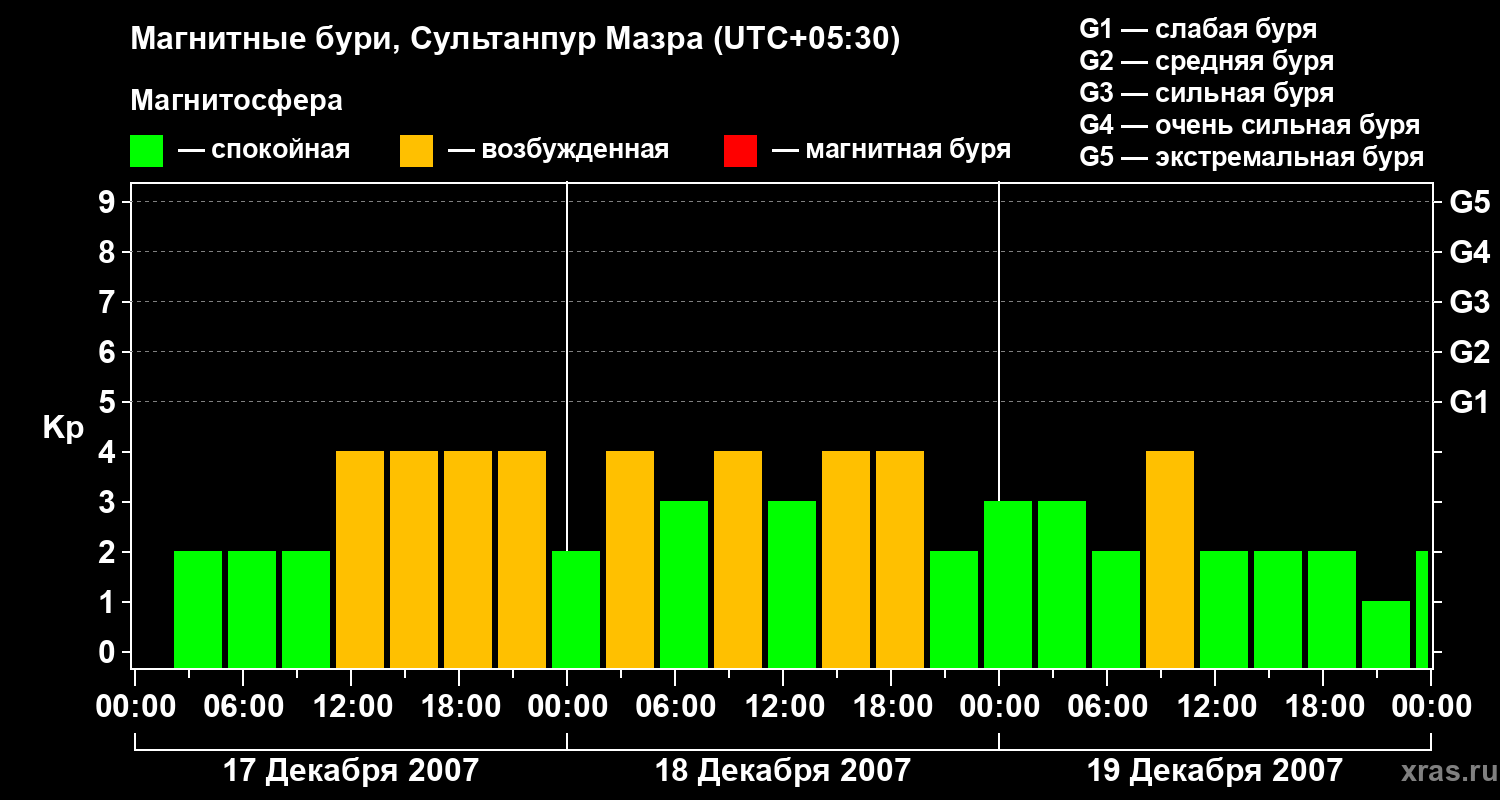Click the 'G4 — очень сильная буря' description

pyautogui.click(x=1250, y=125)
